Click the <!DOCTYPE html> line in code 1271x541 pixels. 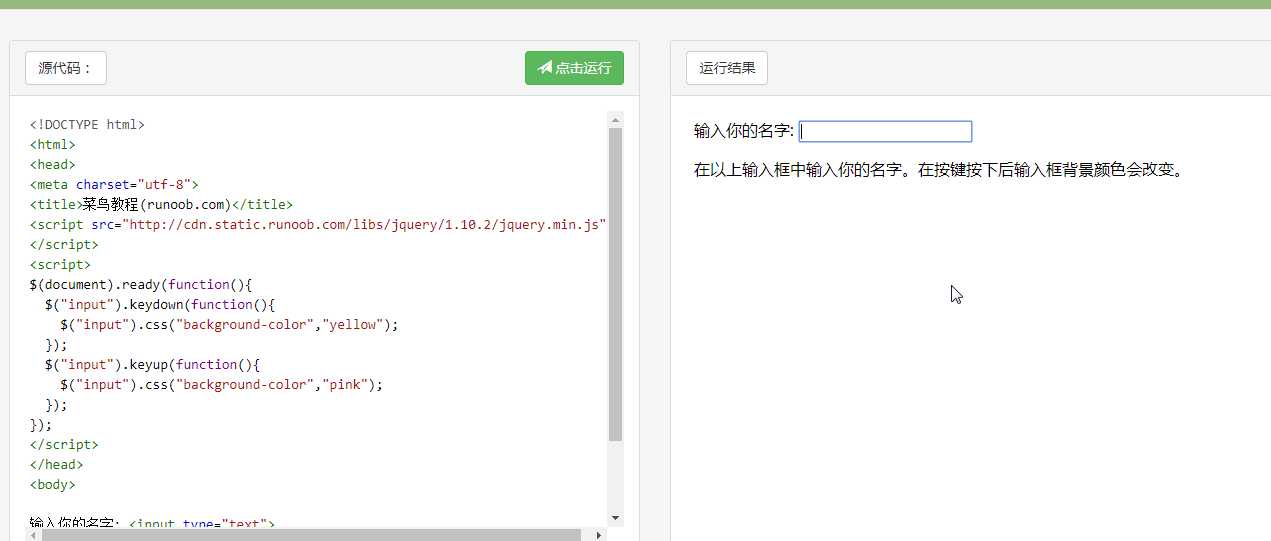(x=87, y=125)
